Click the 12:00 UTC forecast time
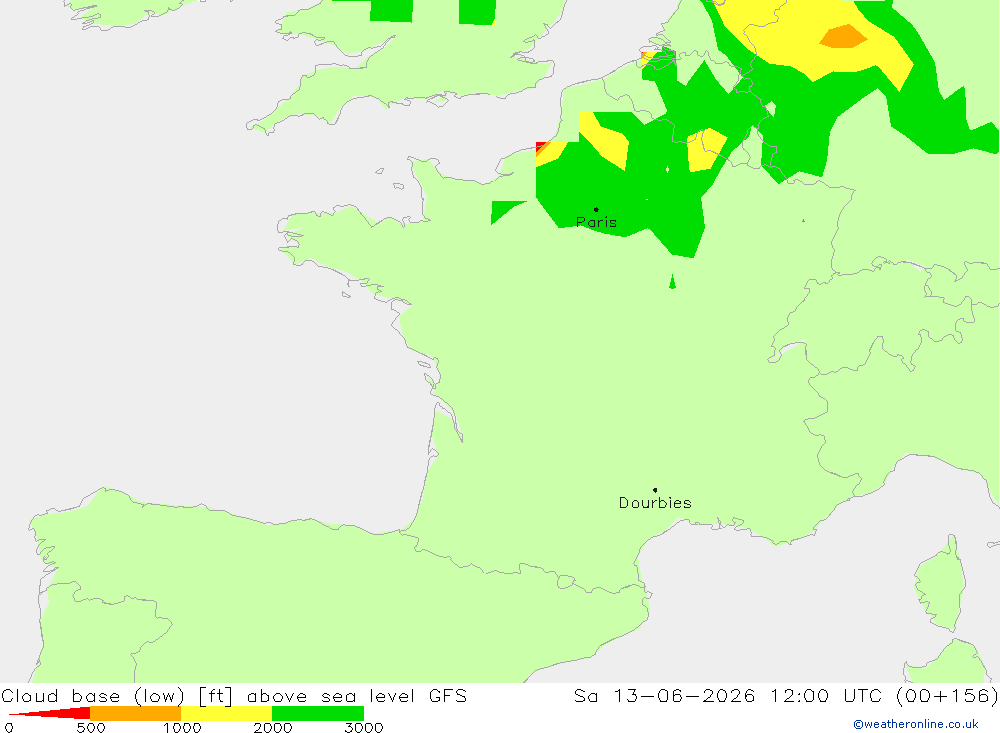The image size is (1000, 733). coord(826,696)
